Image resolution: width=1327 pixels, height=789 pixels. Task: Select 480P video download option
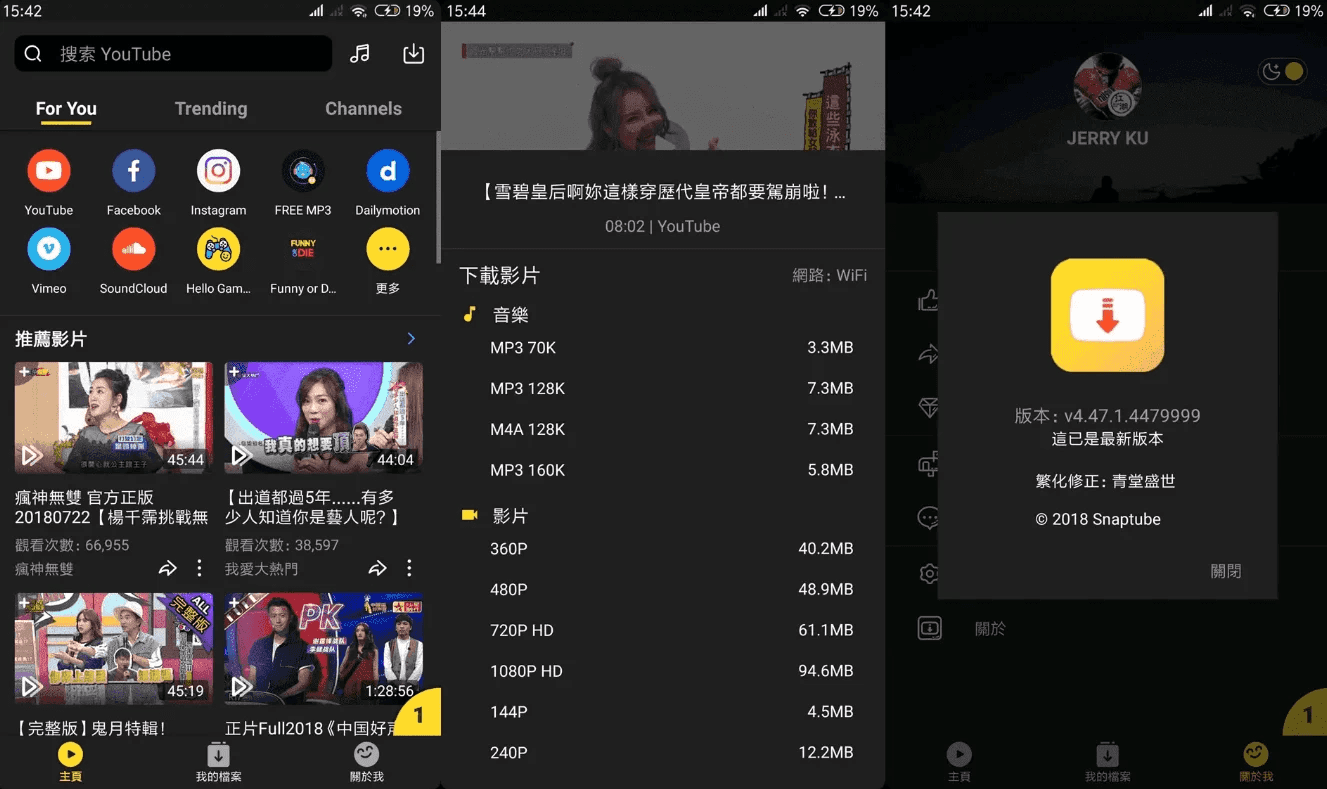[x=663, y=590]
